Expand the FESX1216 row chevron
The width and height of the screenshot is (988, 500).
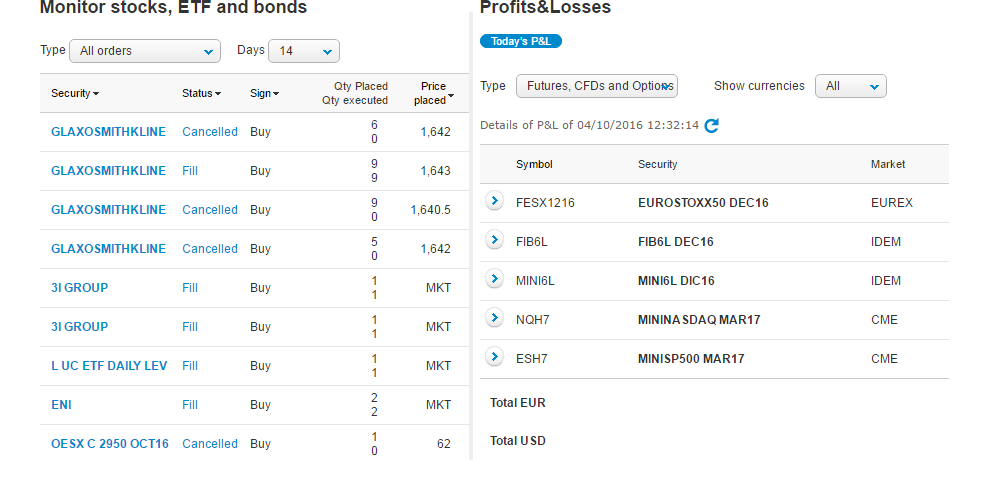(495, 201)
